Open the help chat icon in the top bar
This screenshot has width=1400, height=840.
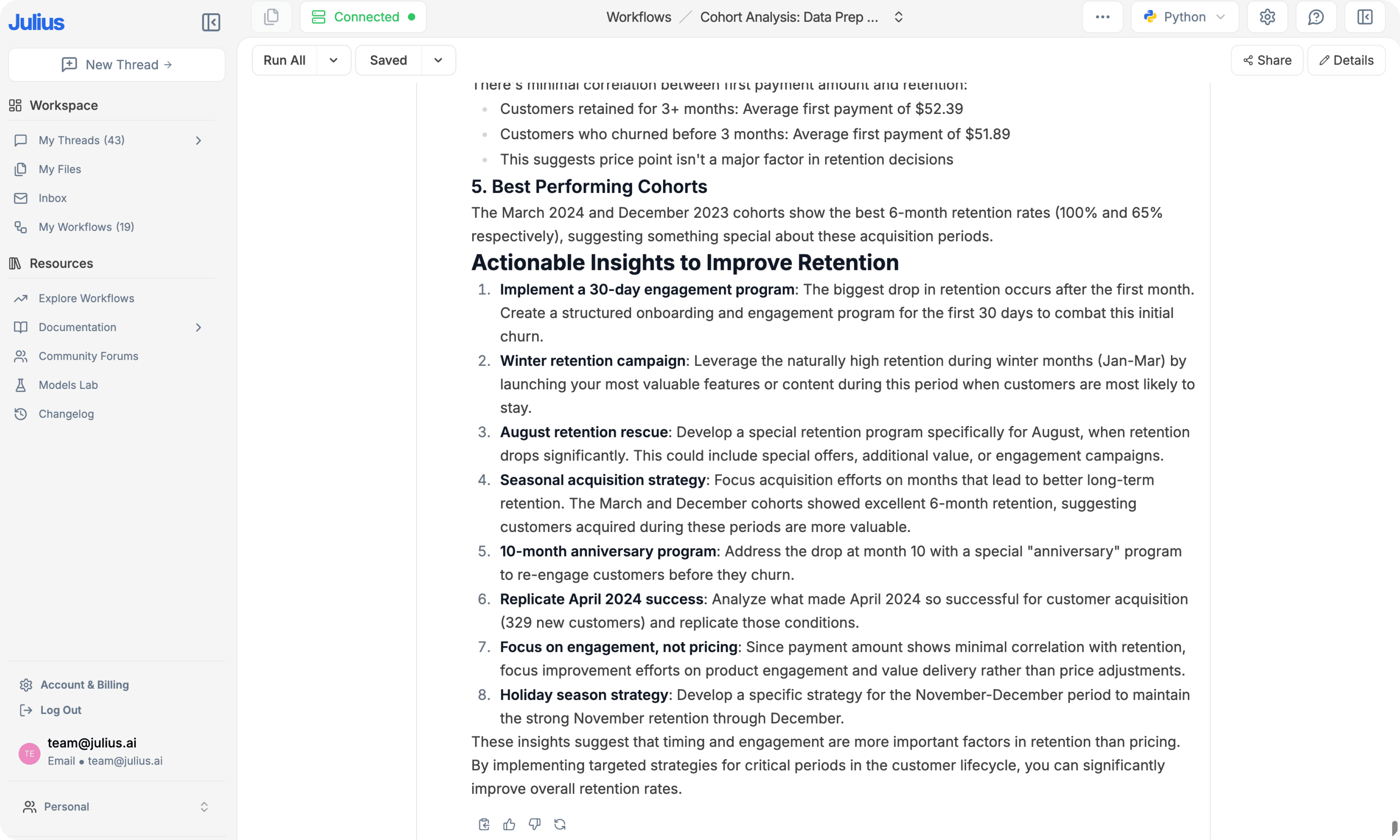1316,17
